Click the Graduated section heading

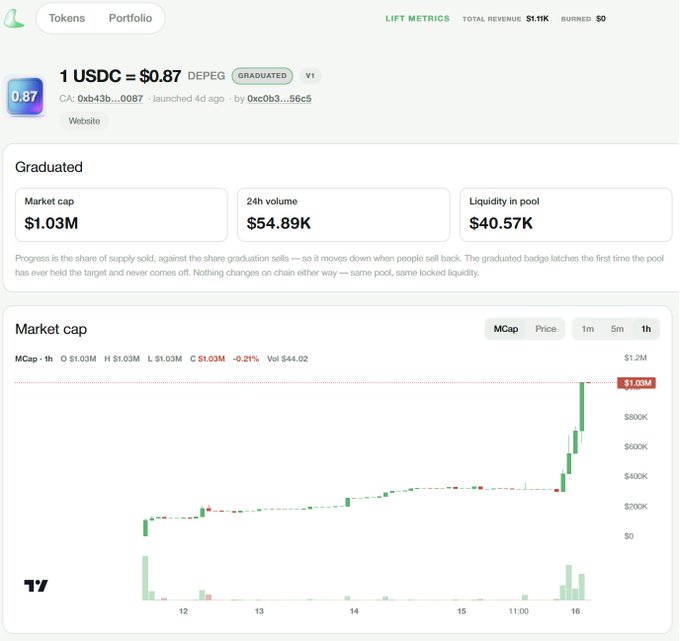click(49, 167)
